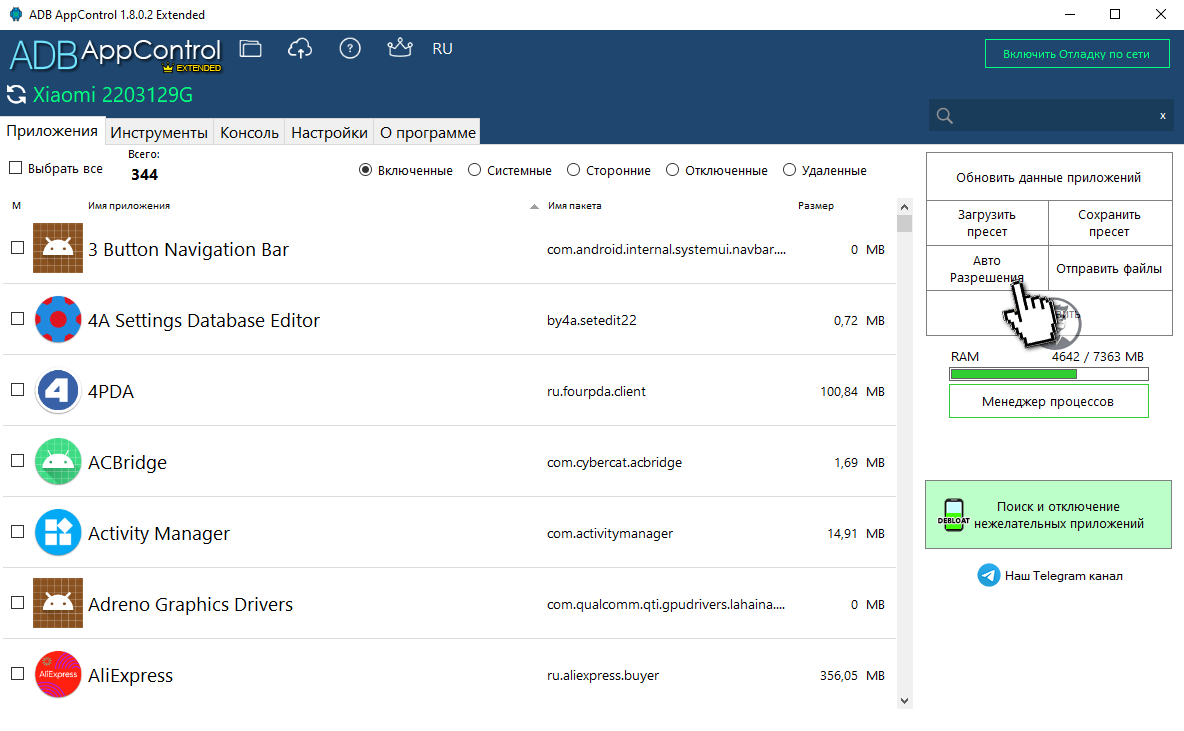The width and height of the screenshot is (1184, 731).
Task: Click the 3 Button Navigation Bar icon
Action: (x=58, y=248)
